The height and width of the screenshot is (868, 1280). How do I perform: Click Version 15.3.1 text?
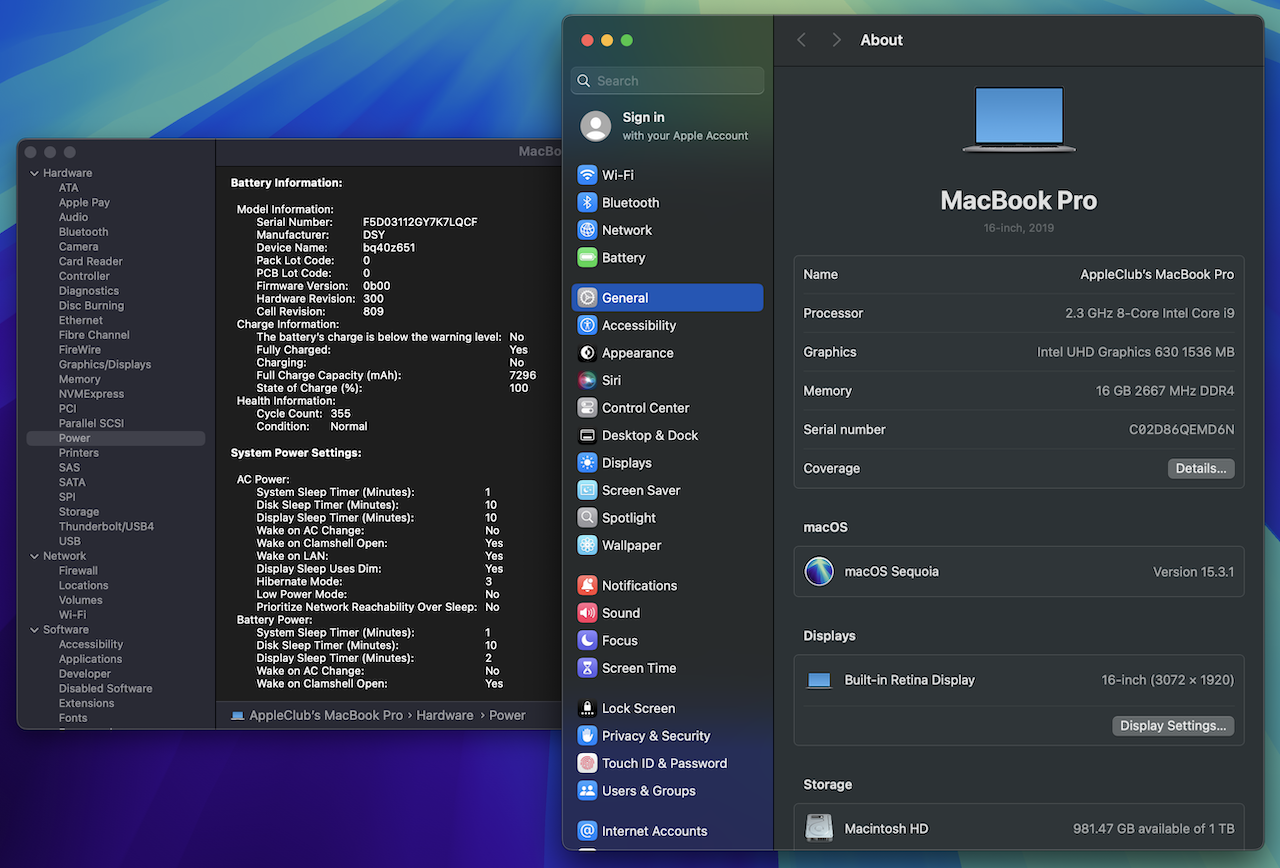(1194, 572)
